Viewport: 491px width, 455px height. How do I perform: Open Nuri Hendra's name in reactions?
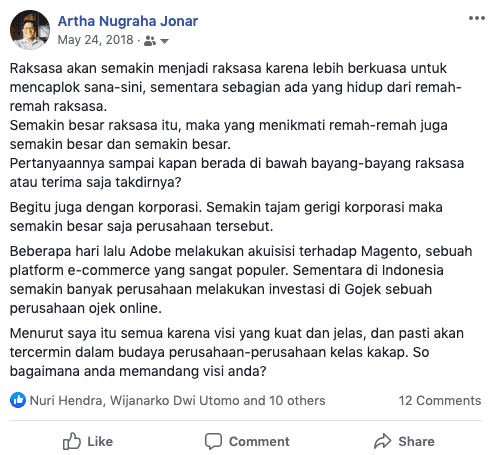[66, 400]
